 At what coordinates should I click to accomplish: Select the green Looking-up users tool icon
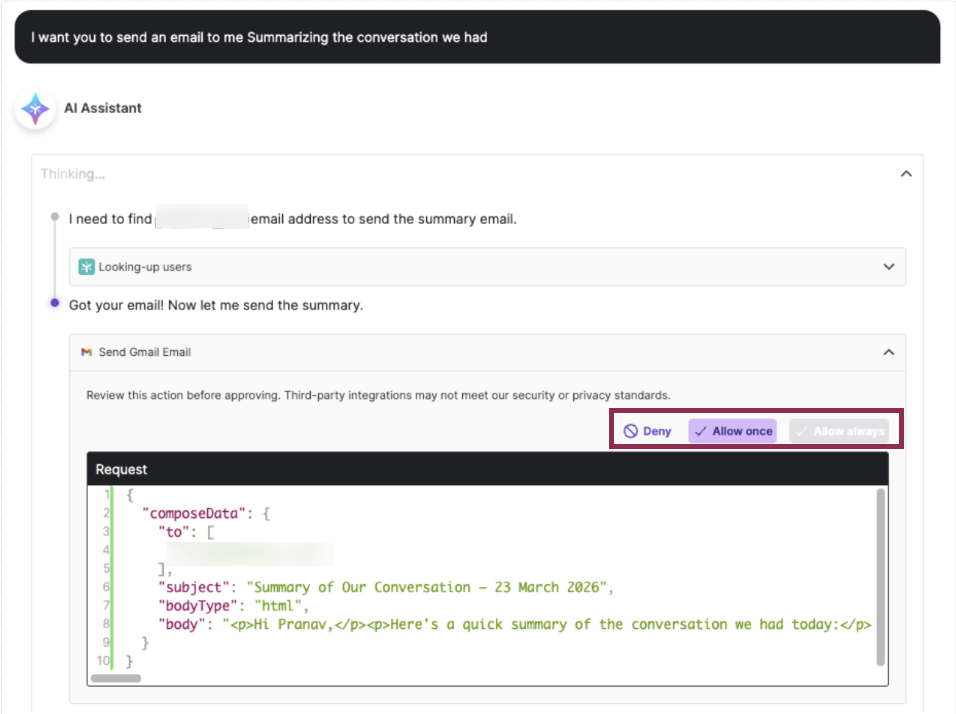(x=88, y=266)
